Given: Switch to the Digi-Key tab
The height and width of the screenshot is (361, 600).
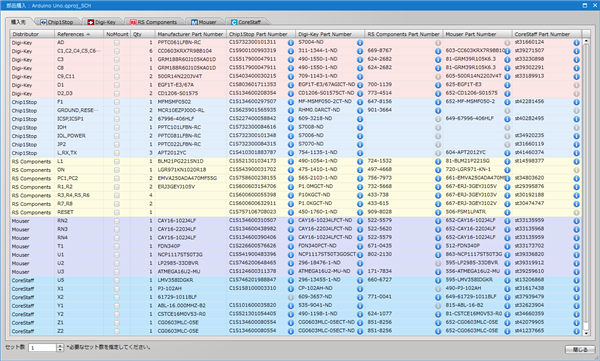Looking at the screenshot, I should pos(102,22).
